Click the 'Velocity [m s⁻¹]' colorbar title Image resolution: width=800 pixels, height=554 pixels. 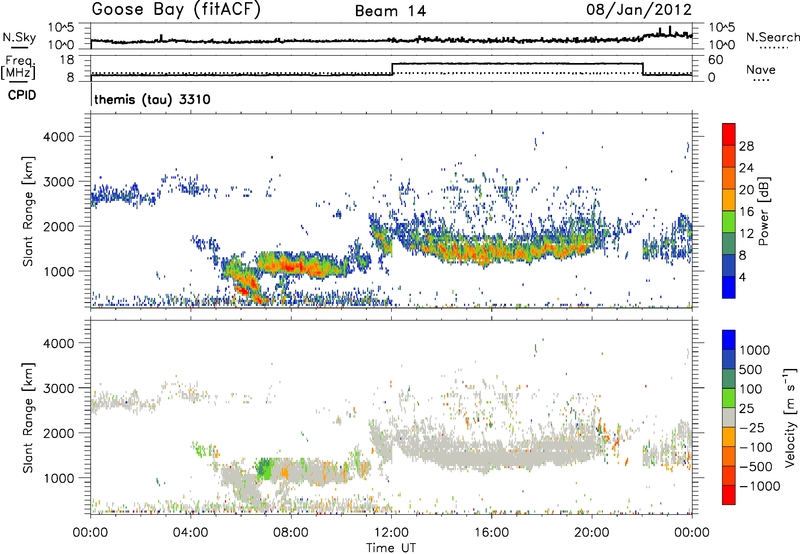(790, 417)
